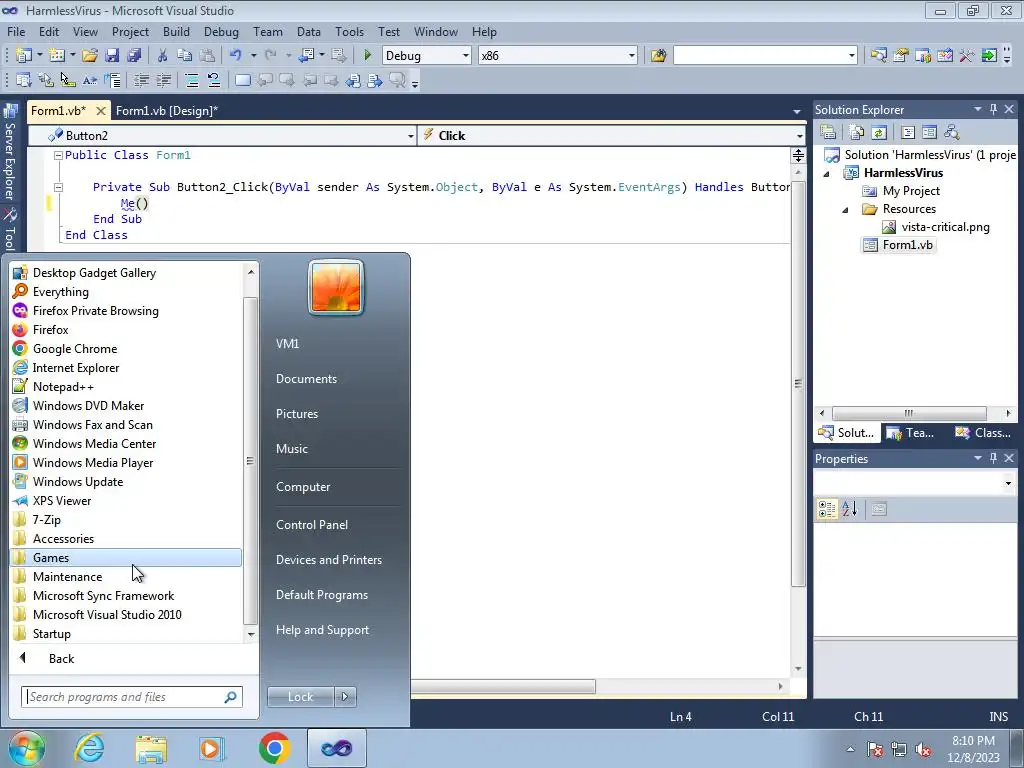1024x768 pixels.
Task: Open the Games folder in Start menu
Action: 126,558
